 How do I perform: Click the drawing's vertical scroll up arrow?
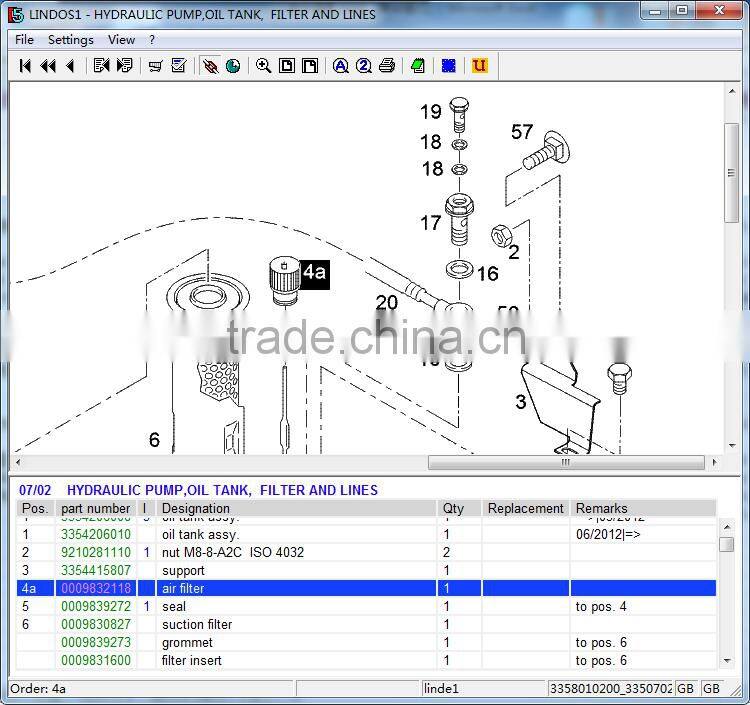(x=732, y=91)
